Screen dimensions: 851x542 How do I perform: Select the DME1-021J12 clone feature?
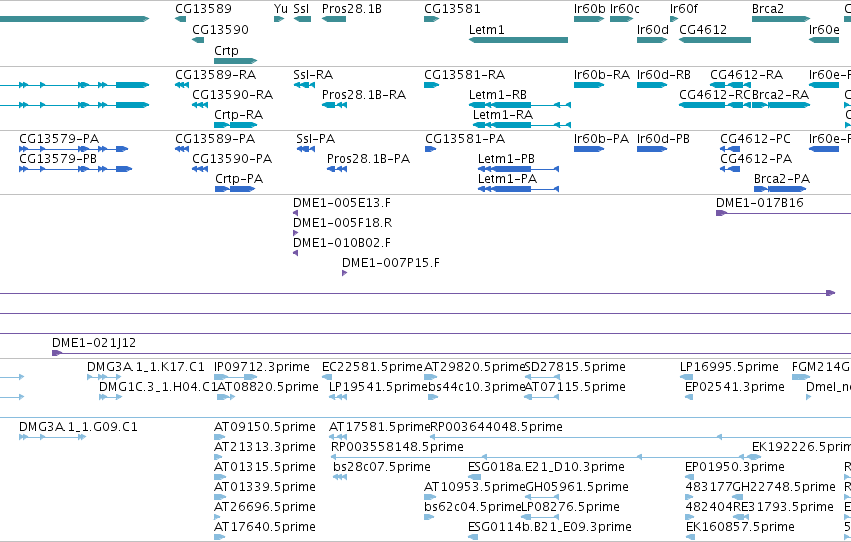[x=451, y=353]
